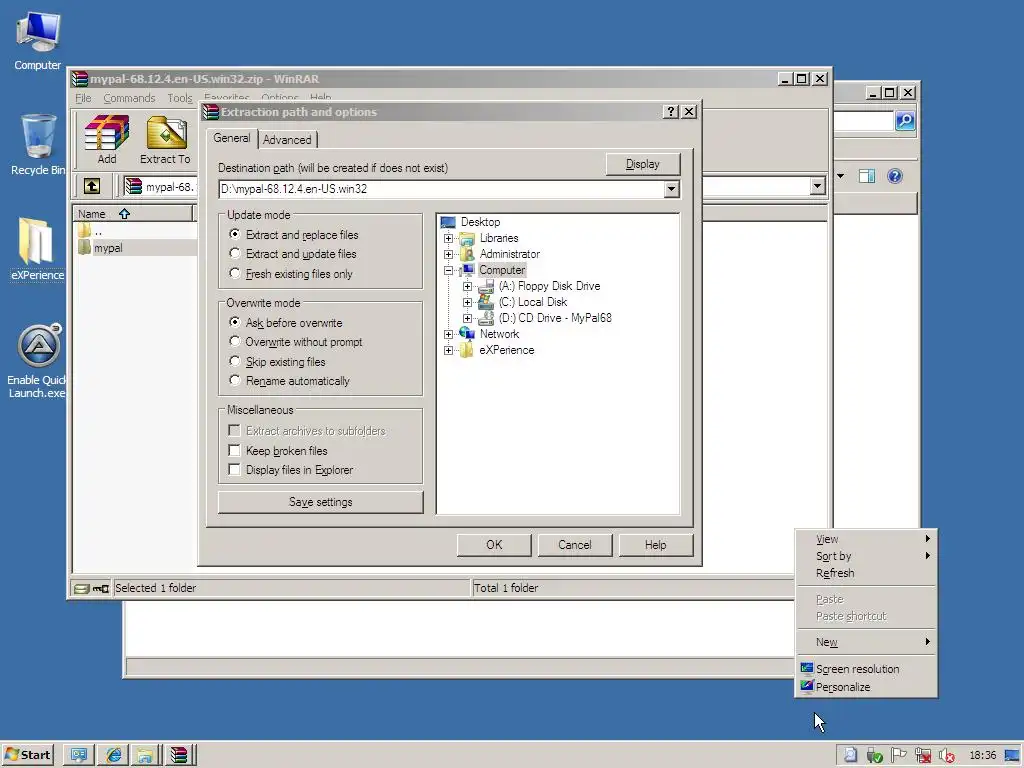This screenshot has height=768, width=1024.
Task: Switch to the General tab
Action: coord(232,138)
